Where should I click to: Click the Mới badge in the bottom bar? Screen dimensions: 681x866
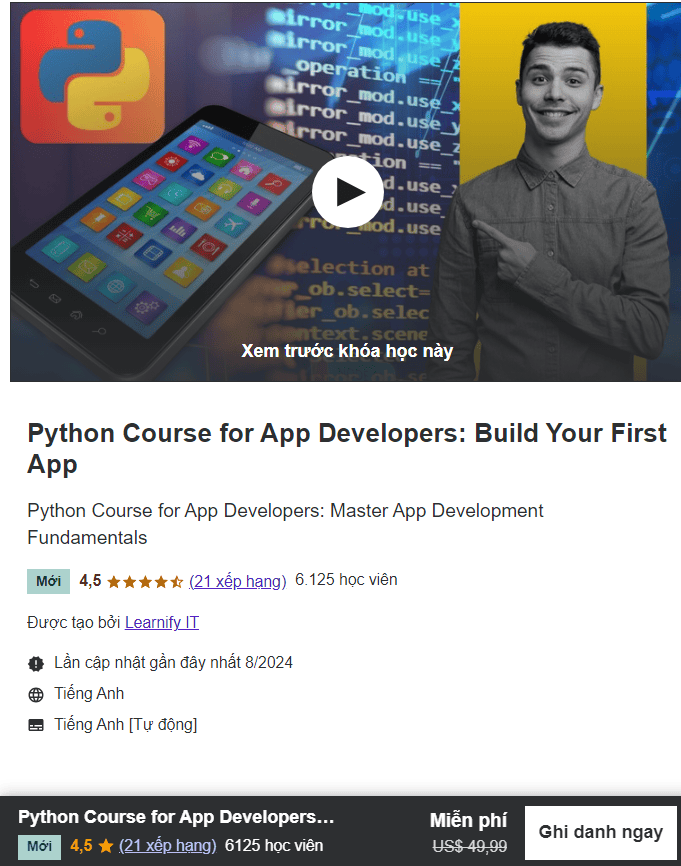pos(39,846)
